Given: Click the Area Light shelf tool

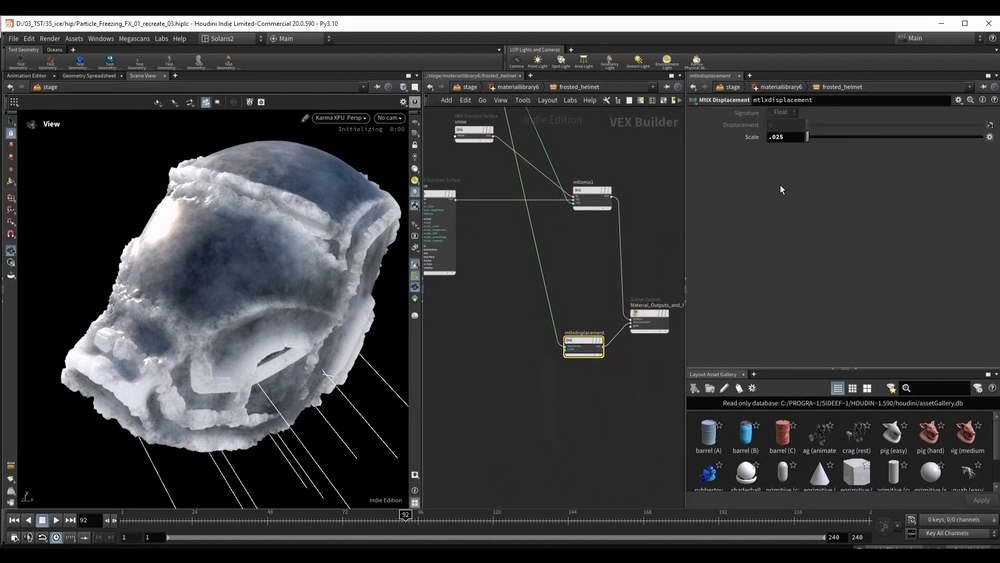Looking at the screenshot, I should point(584,62).
